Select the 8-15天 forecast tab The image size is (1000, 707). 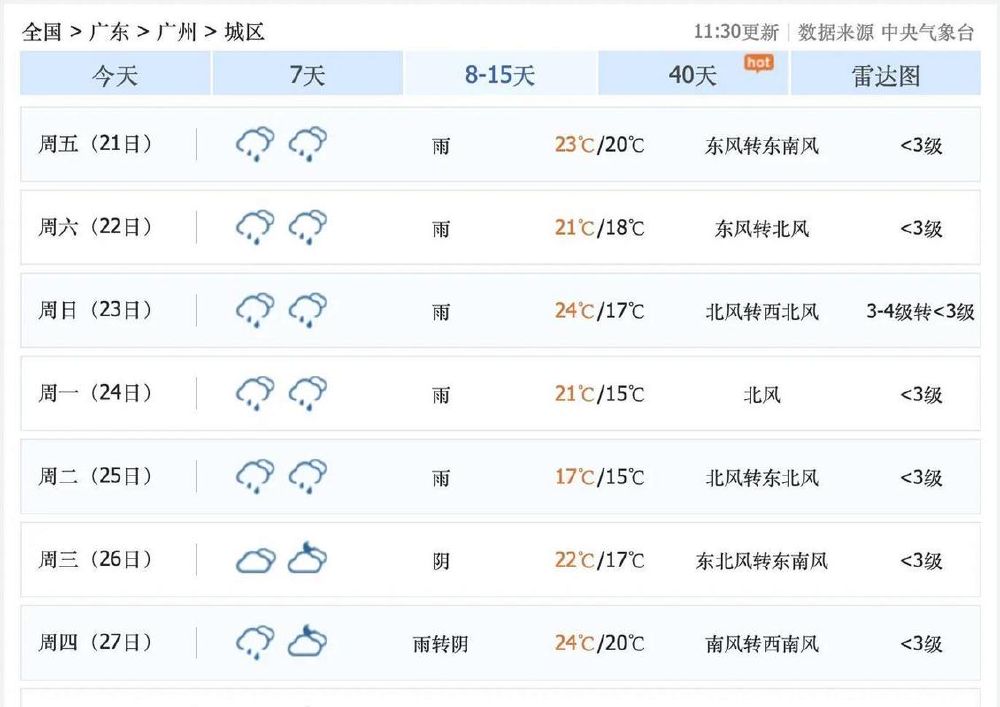(x=500, y=74)
